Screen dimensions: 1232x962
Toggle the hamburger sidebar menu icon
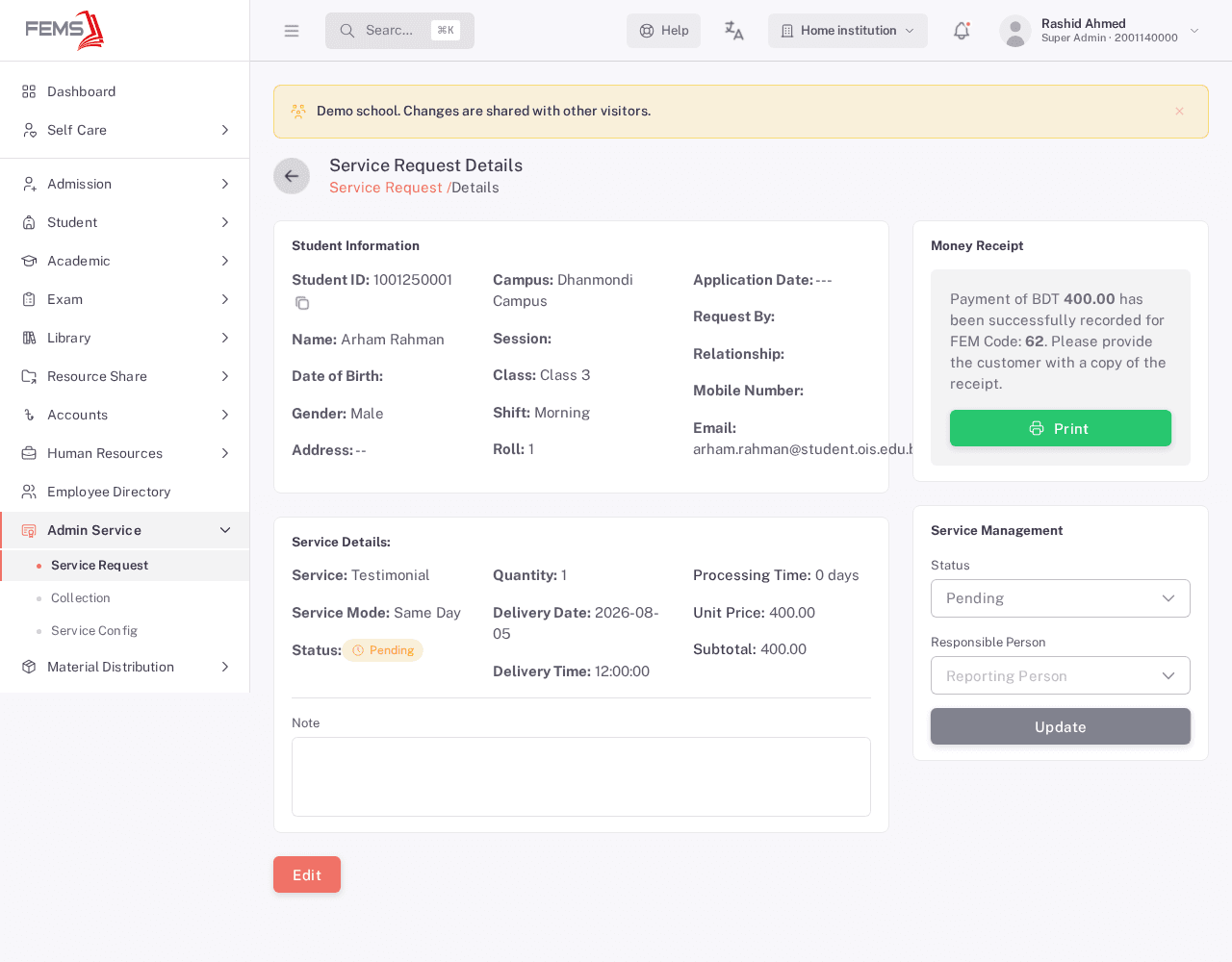(x=292, y=31)
